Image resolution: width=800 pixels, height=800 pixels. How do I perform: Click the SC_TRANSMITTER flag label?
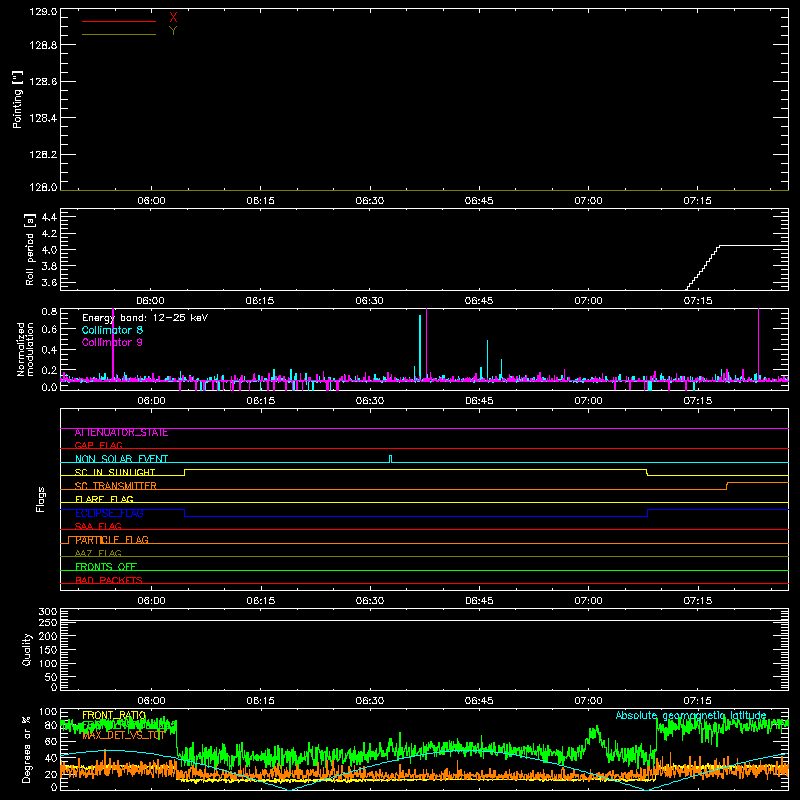[116, 486]
